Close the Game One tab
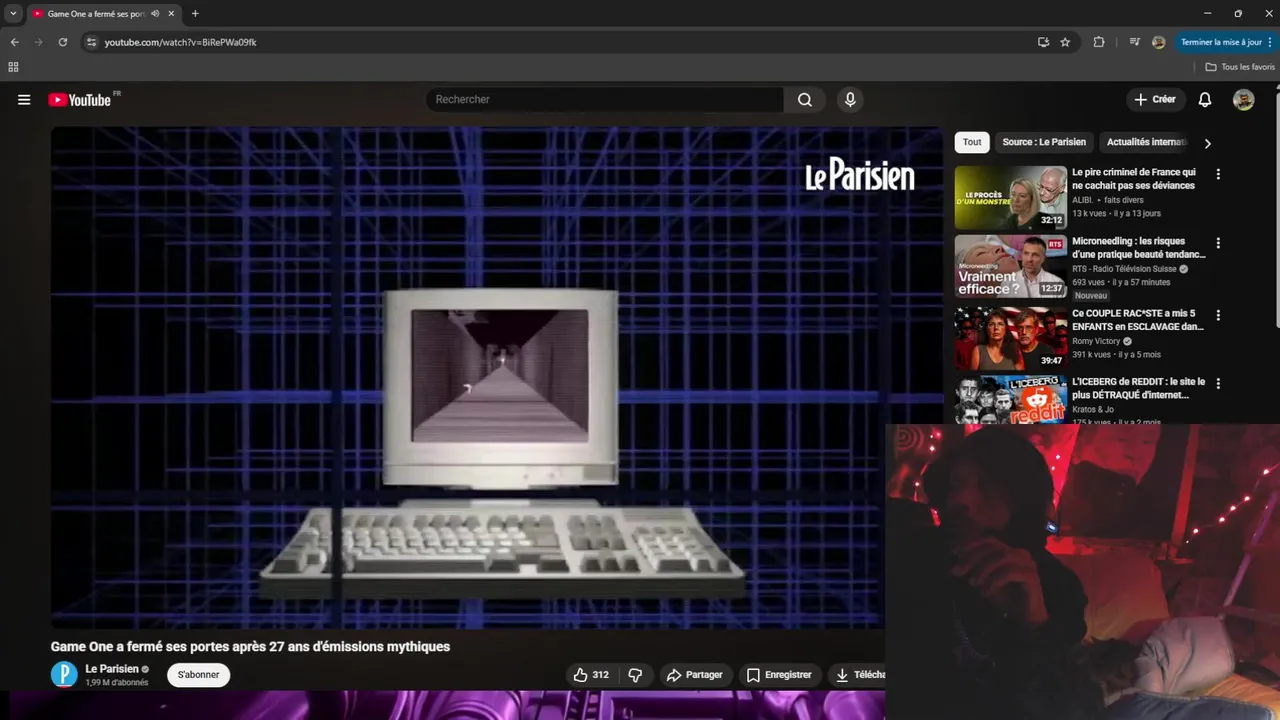Image resolution: width=1280 pixels, height=720 pixels. (x=171, y=14)
